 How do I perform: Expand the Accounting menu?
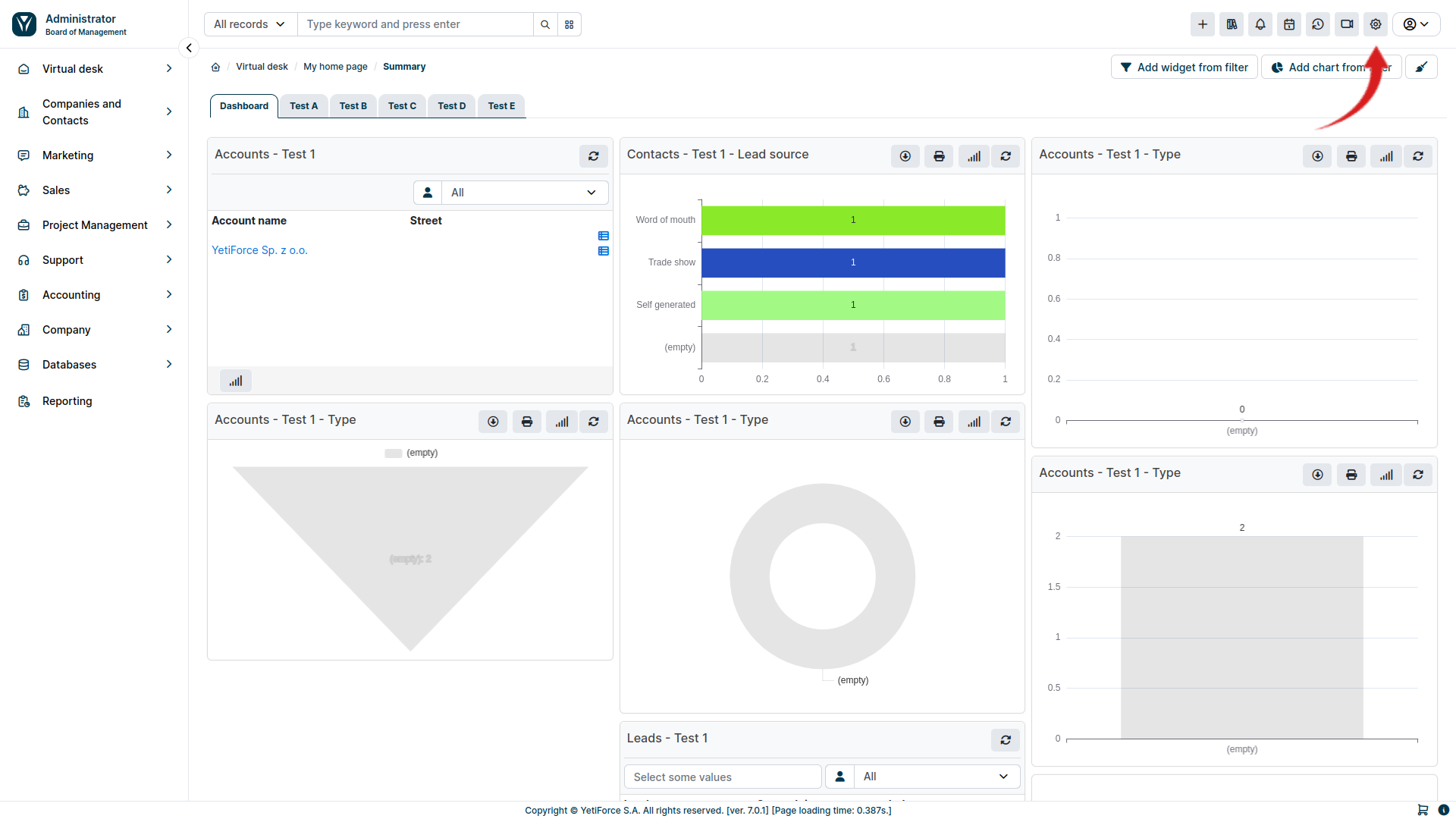click(94, 295)
